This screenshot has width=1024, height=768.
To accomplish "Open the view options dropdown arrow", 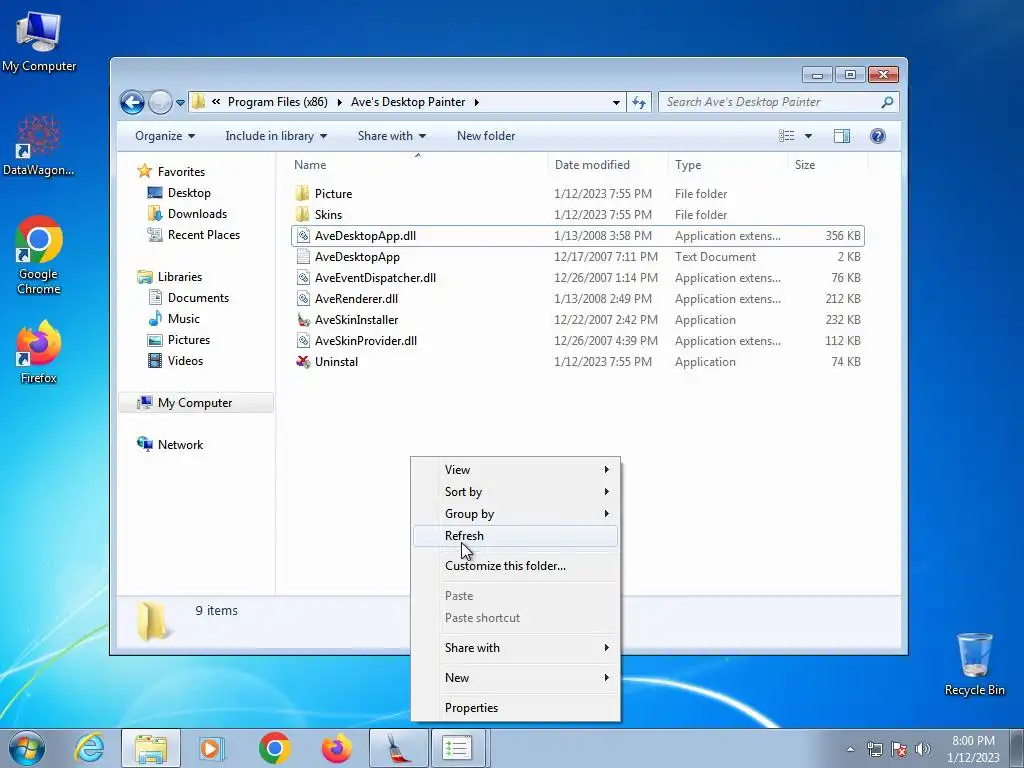I will coord(808,136).
